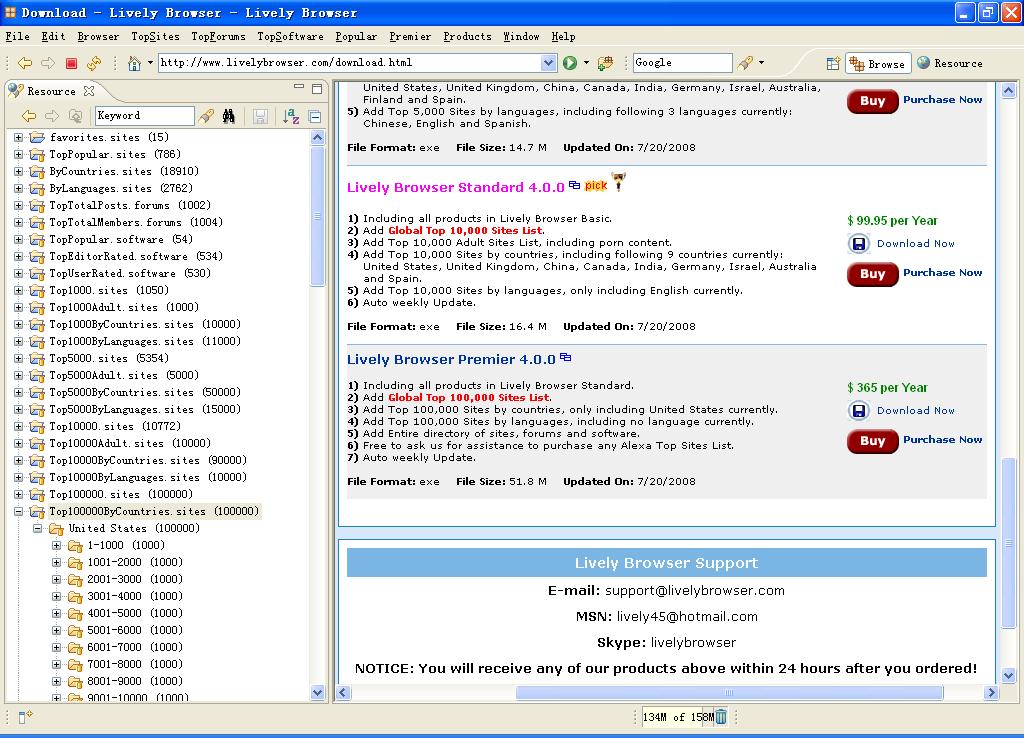
Task: Open the dropdown arrow beside Go button
Action: click(x=586, y=63)
